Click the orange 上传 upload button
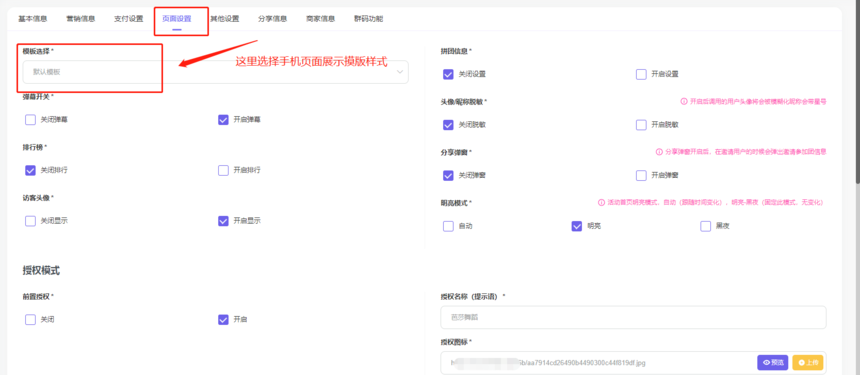The height and width of the screenshot is (375, 860). pyautogui.click(x=808, y=362)
